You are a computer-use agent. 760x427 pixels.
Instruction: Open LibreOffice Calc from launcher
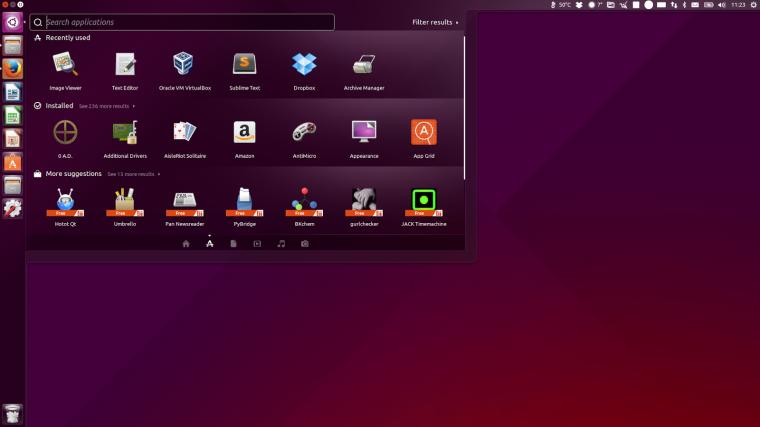pos(12,115)
